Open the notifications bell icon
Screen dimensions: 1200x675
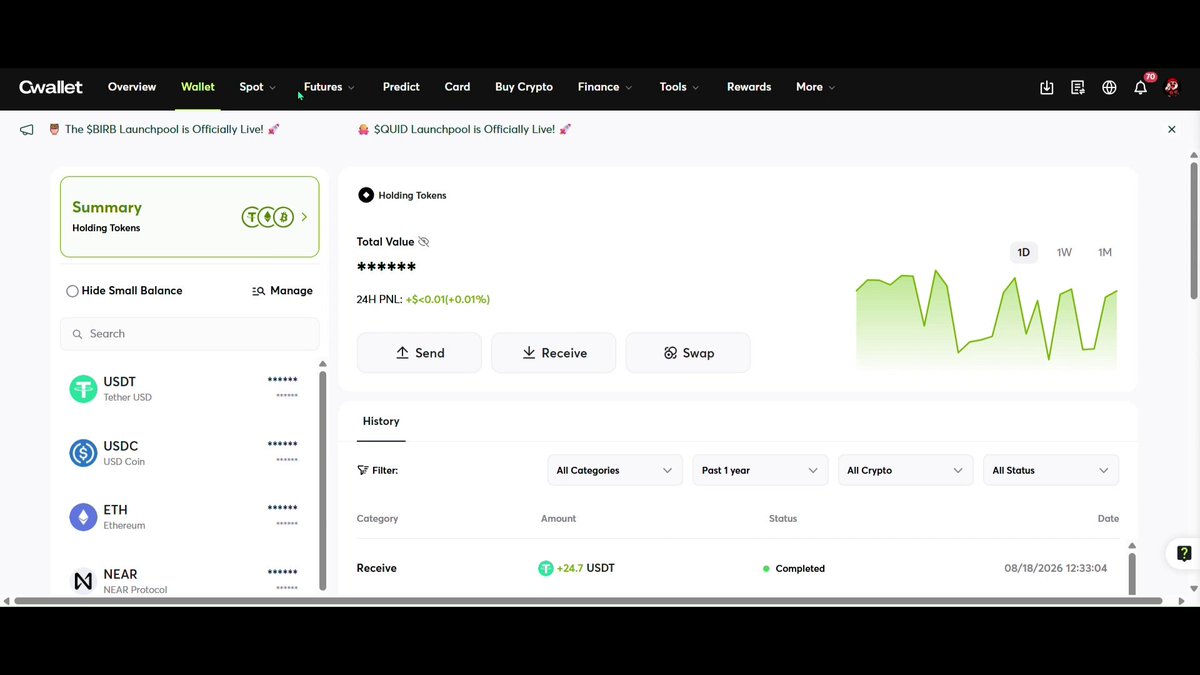(x=1140, y=87)
